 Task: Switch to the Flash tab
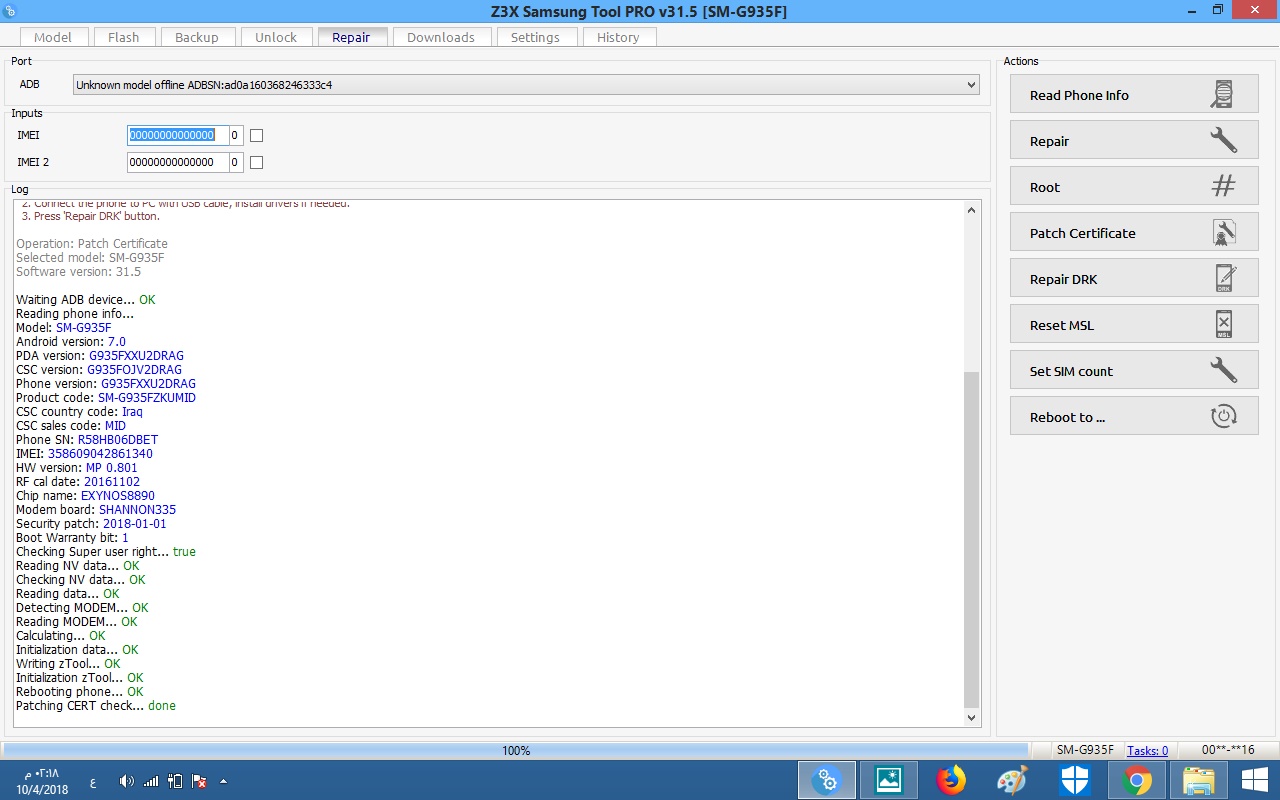124,37
